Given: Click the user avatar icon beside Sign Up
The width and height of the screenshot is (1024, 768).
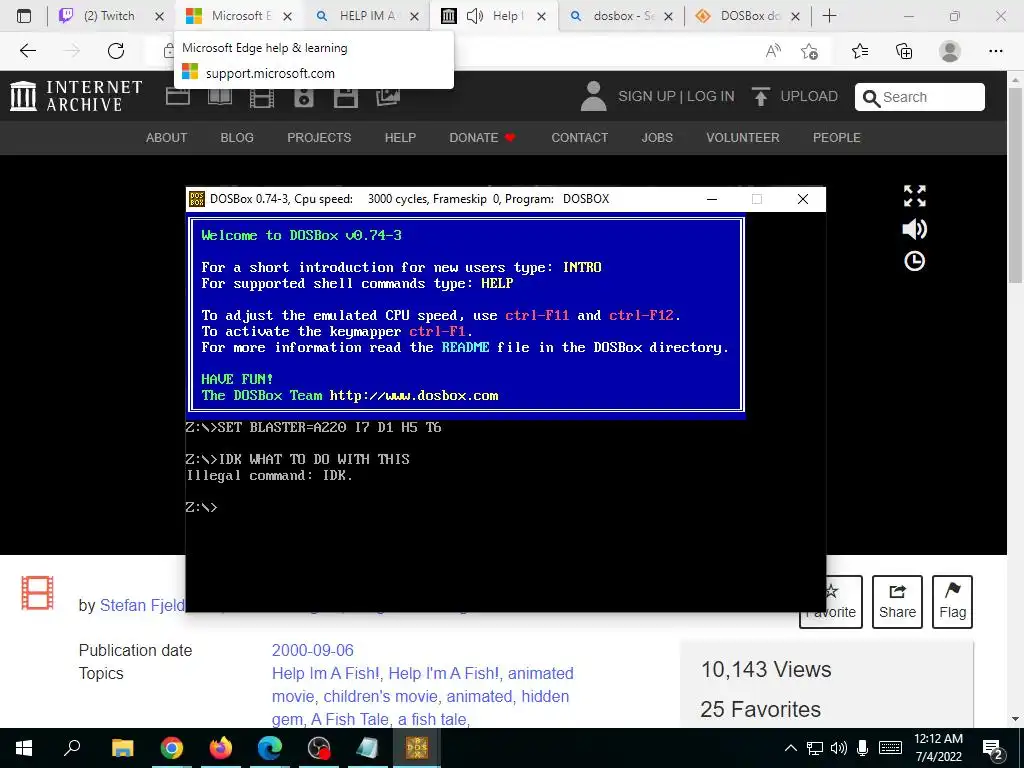Looking at the screenshot, I should pos(593,96).
